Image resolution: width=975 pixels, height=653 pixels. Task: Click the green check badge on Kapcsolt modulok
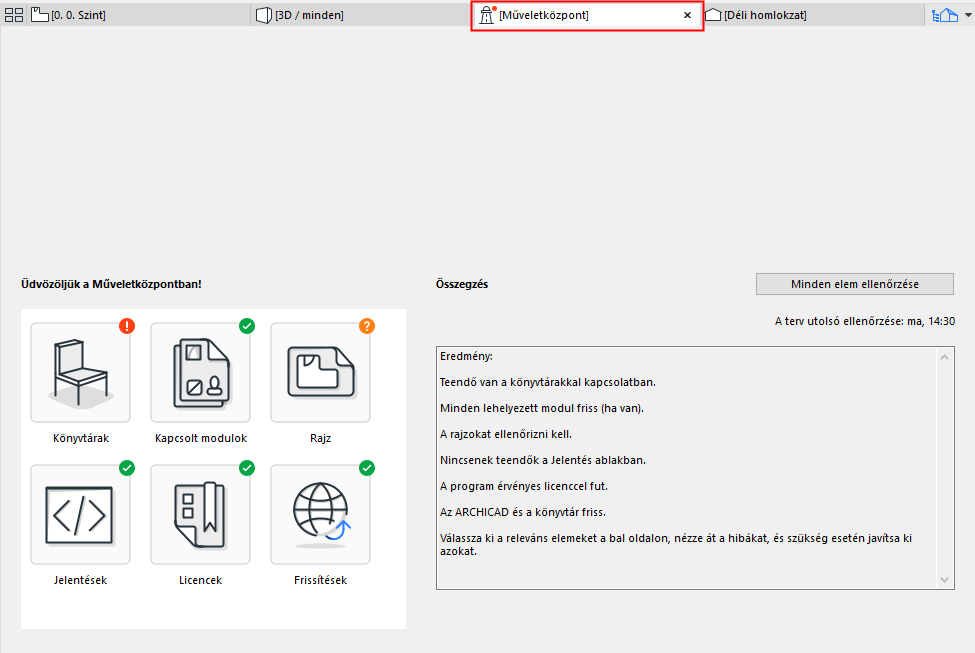pyautogui.click(x=247, y=326)
